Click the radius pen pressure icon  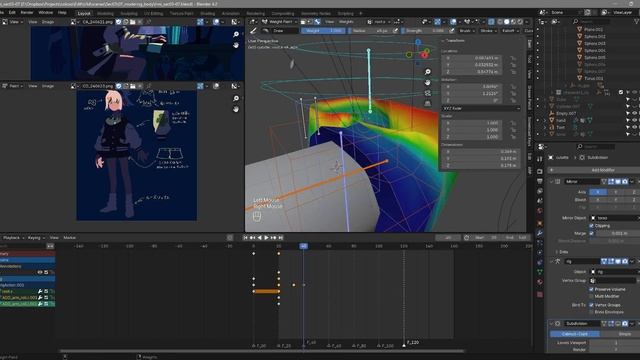395,31
